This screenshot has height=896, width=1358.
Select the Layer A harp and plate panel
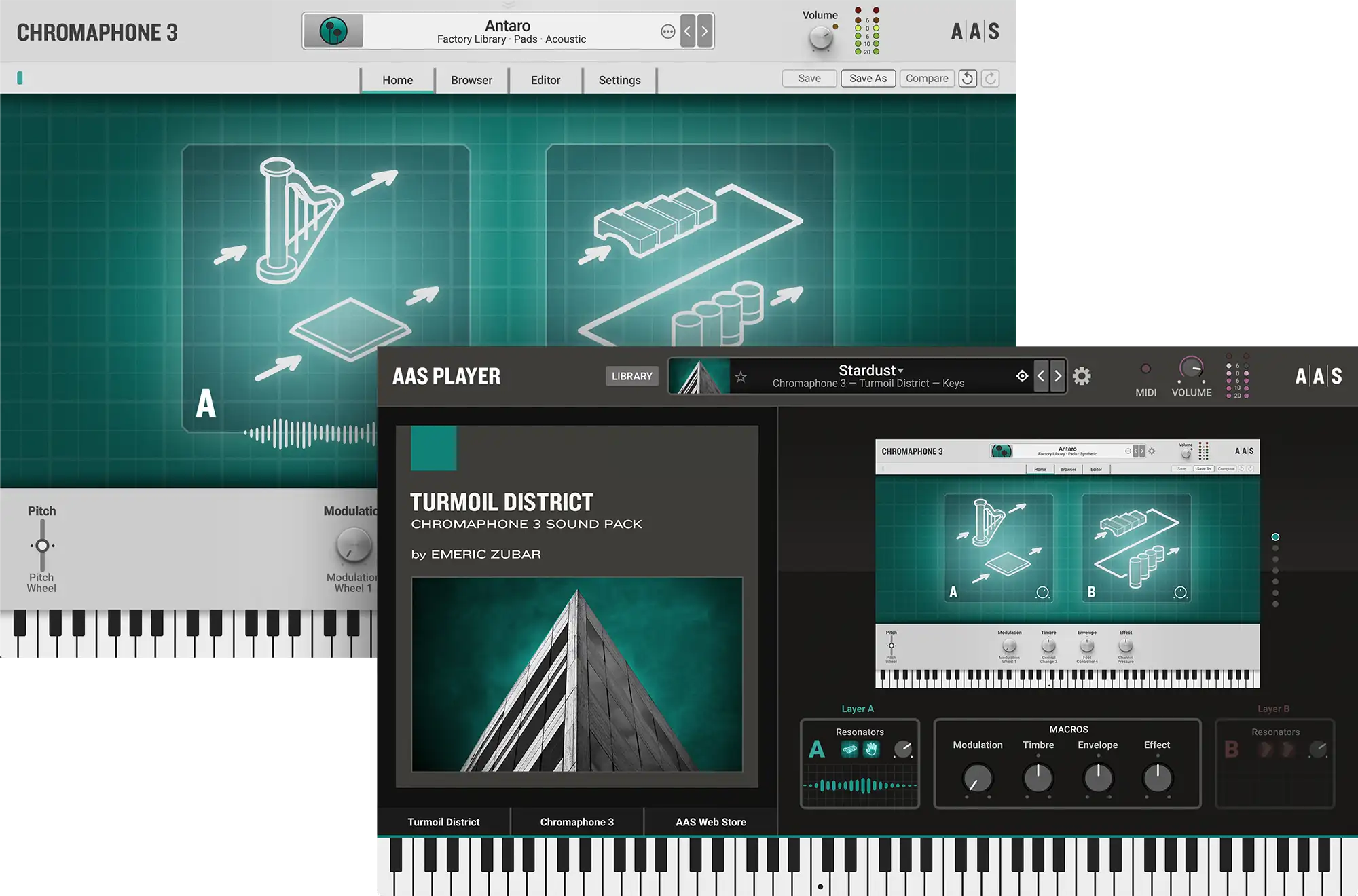point(326,288)
